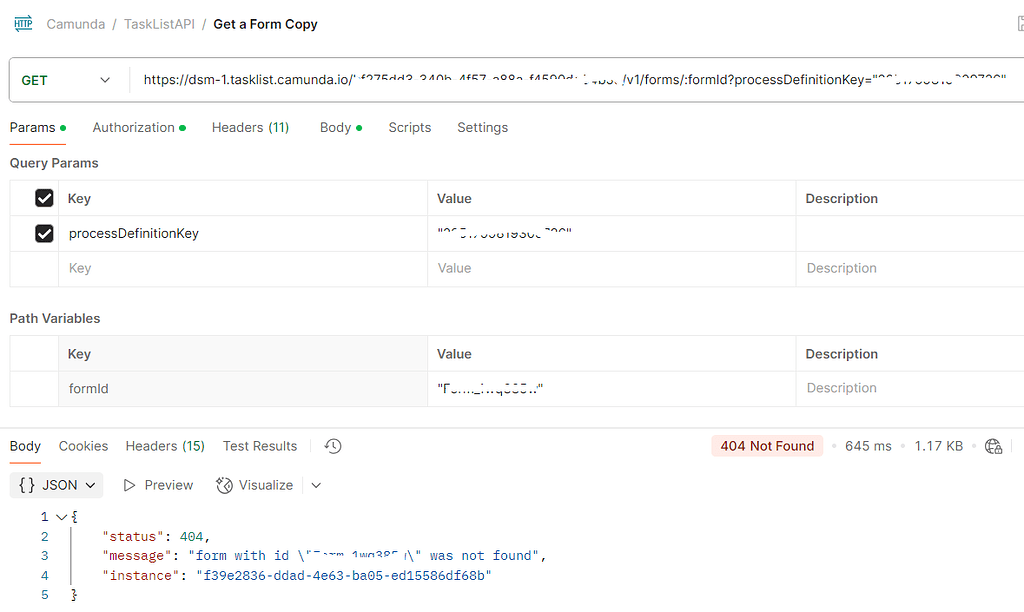Click the HTTP request type icon
1024x612 pixels.
tap(22, 23)
